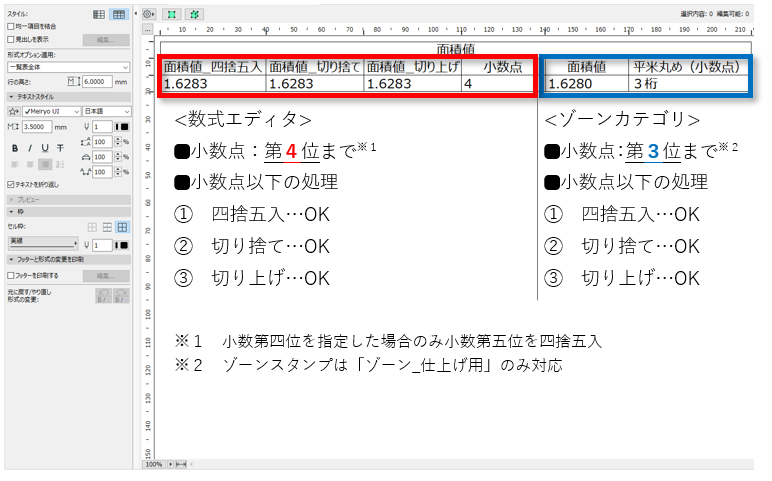Screen dimensions: 772x481
Task: Open the small arrow next to 100% zoom
Action: (170, 464)
